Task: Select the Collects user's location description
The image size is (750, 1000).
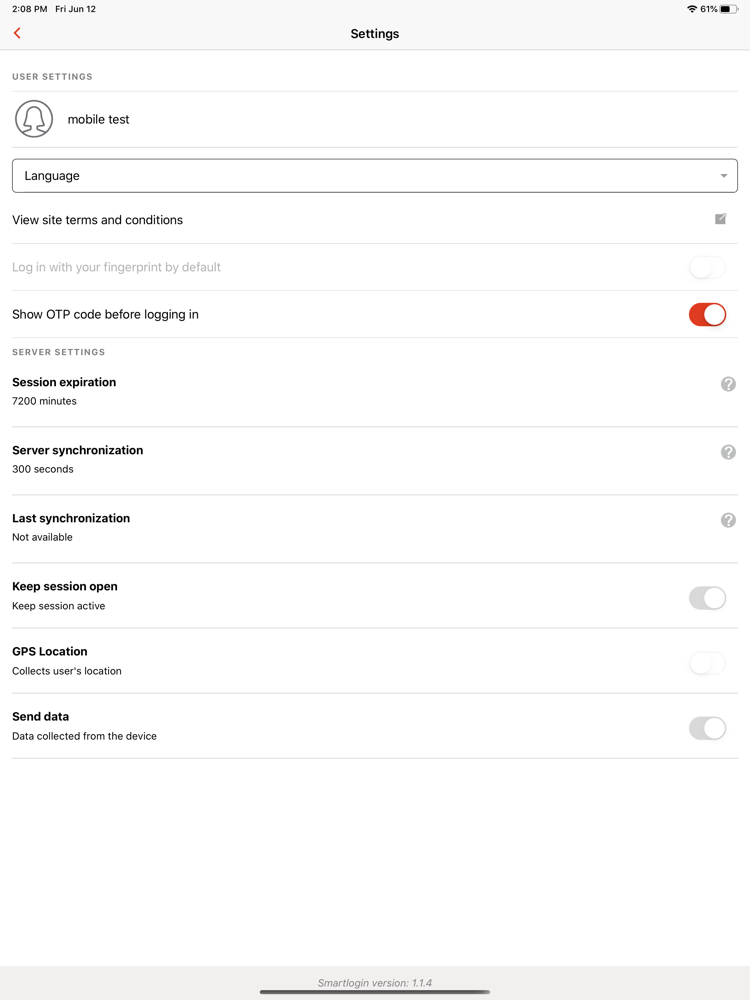Action: point(67,671)
